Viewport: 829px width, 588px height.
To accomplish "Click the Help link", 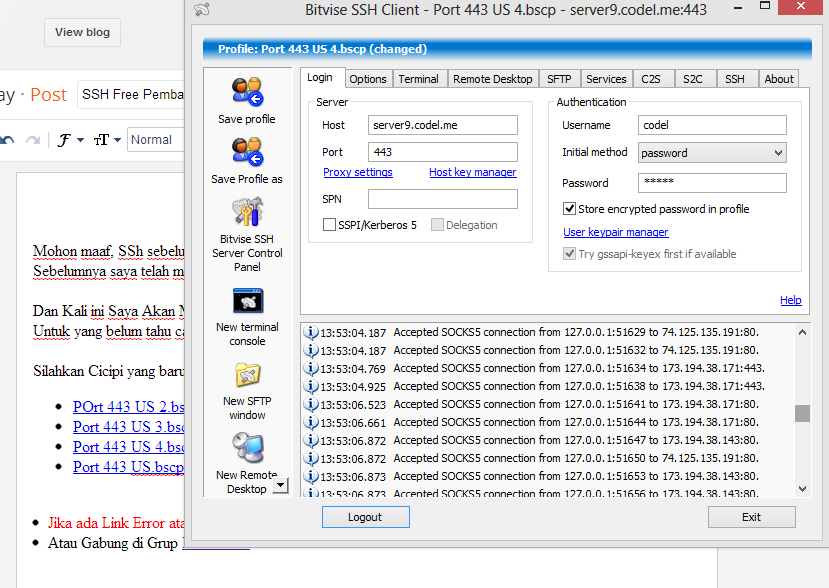I will click(790, 300).
